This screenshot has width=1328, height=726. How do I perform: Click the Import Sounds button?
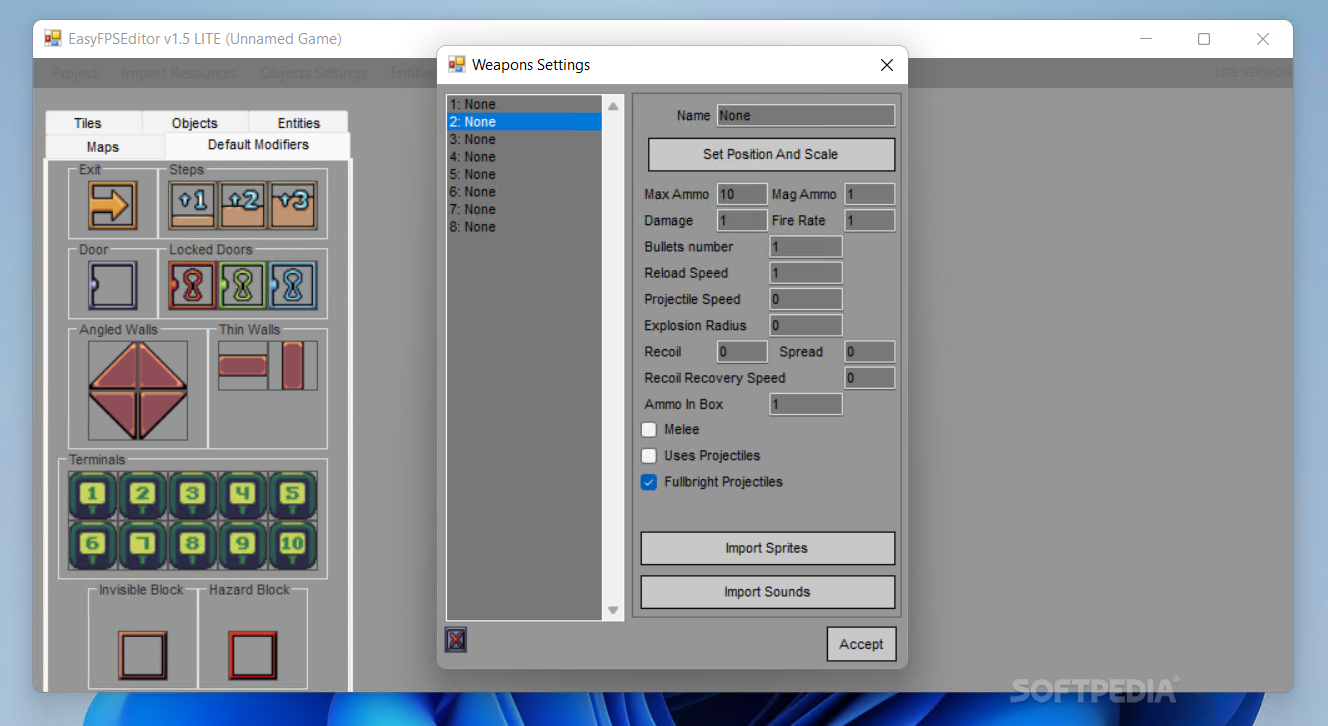(x=767, y=592)
